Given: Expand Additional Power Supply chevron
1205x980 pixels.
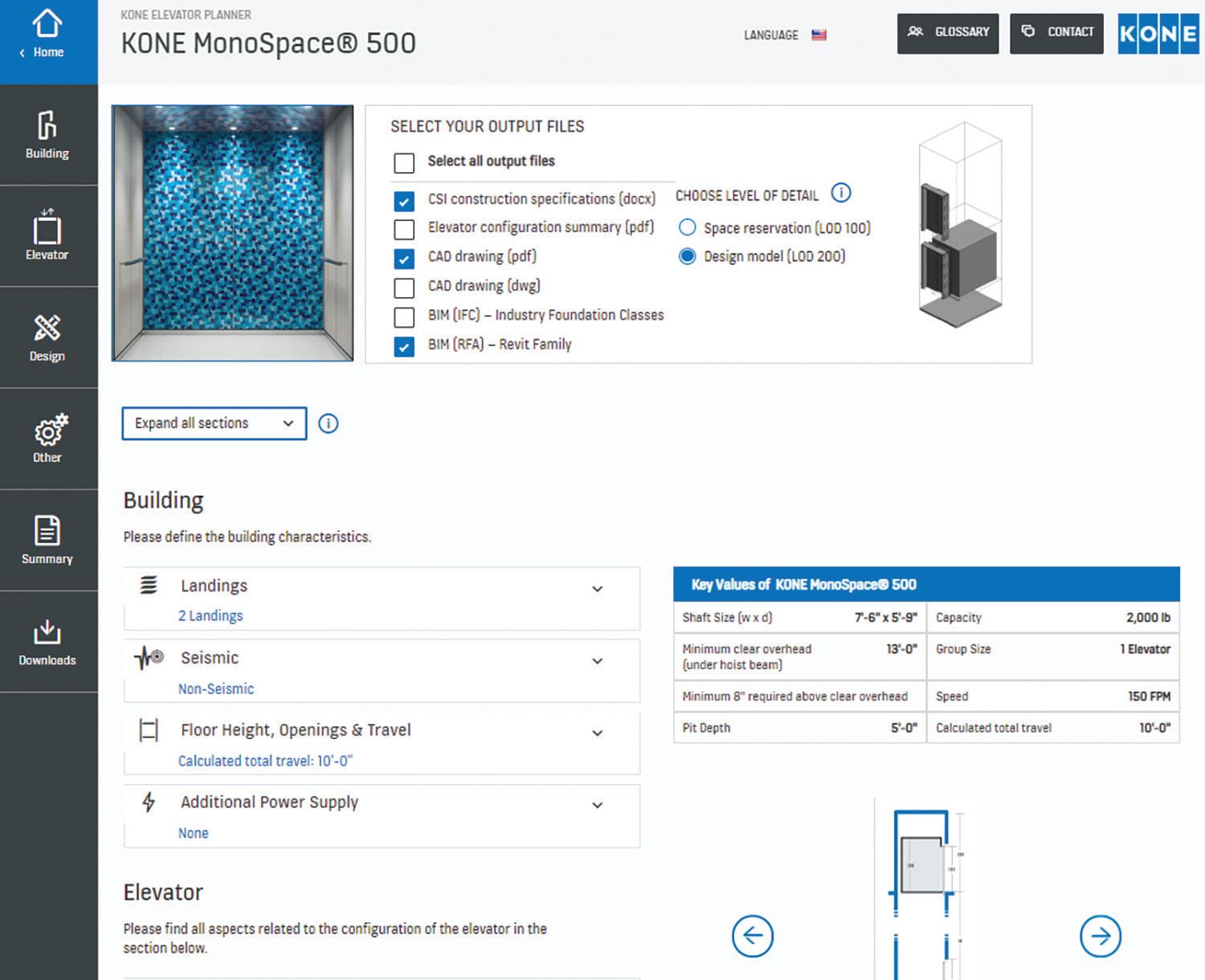Looking at the screenshot, I should coord(597,805).
